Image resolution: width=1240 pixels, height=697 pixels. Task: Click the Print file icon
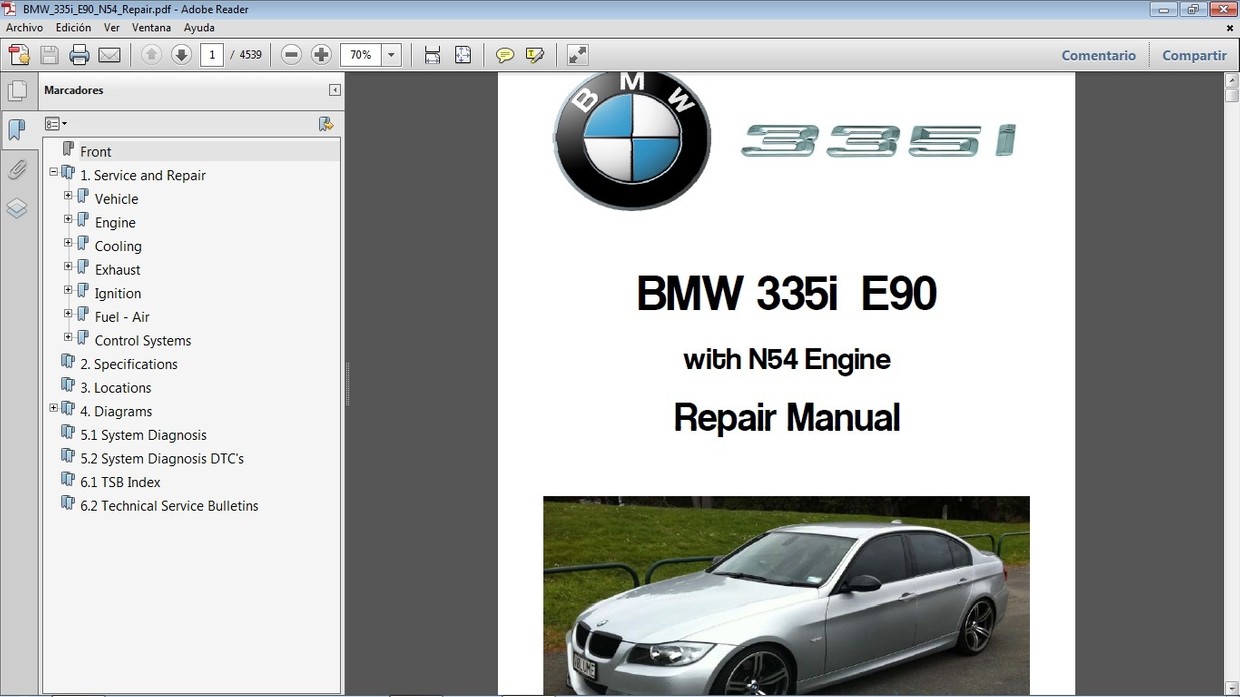tap(79, 55)
